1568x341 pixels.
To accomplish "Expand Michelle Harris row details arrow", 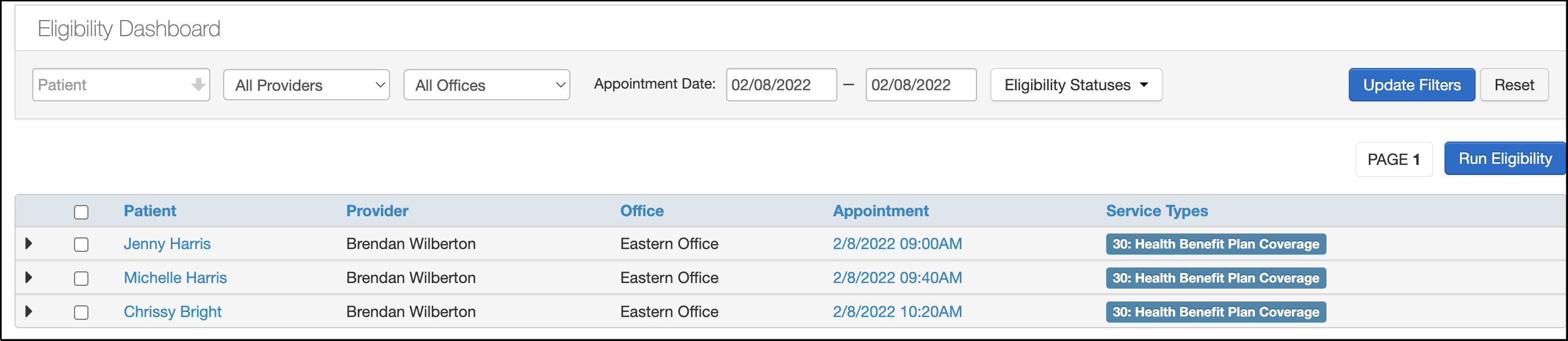I will click(x=28, y=277).
